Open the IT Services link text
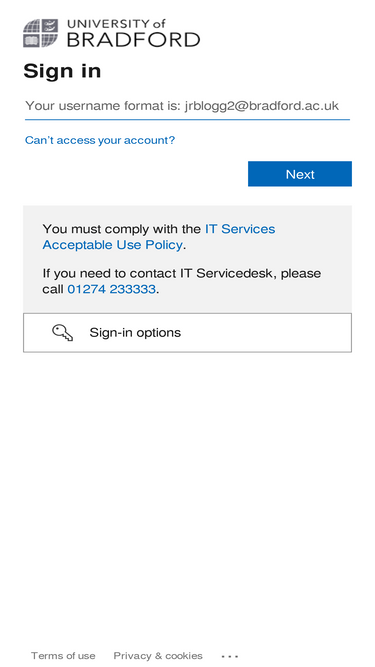The height and width of the screenshot is (667, 375). point(240,229)
